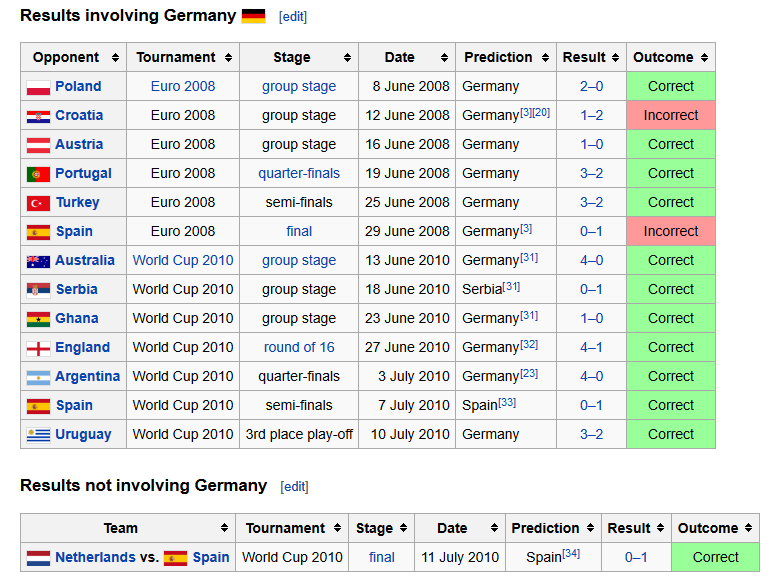The image size is (772, 583).
Task: Click the red Incorrect cell for Spain
Action: pyautogui.click(x=670, y=232)
